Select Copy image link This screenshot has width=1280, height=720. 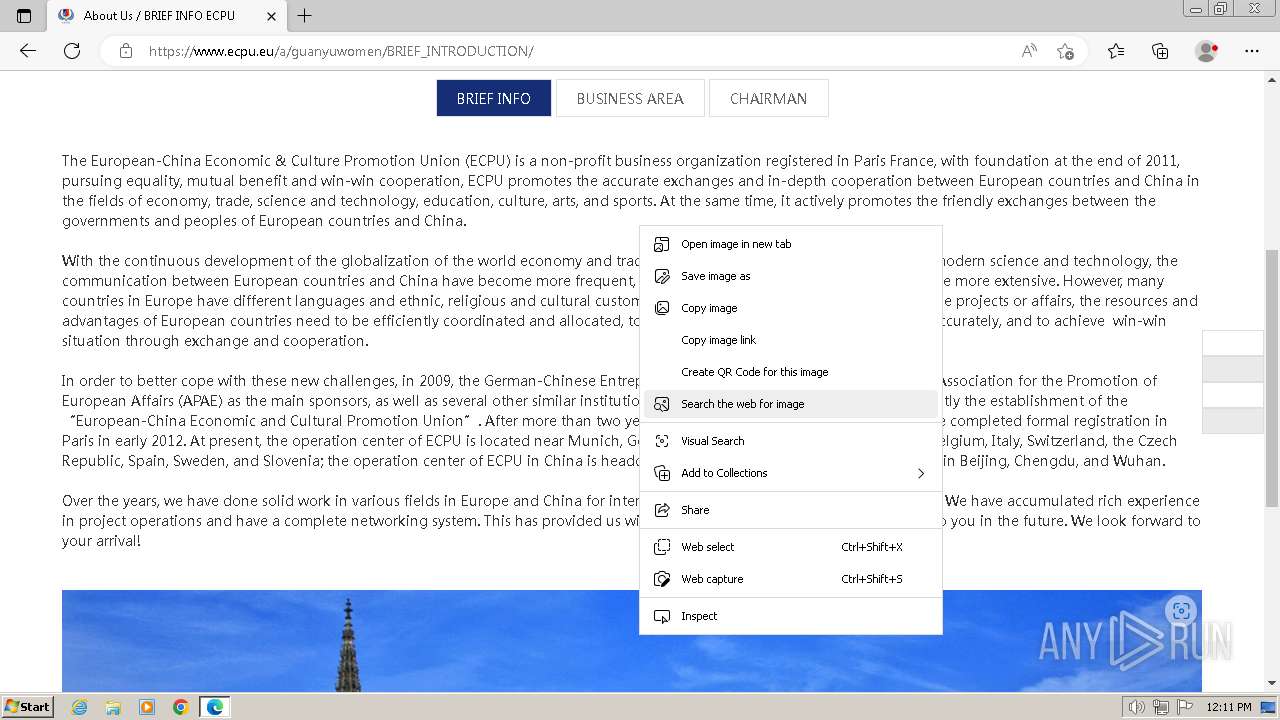[791, 340]
